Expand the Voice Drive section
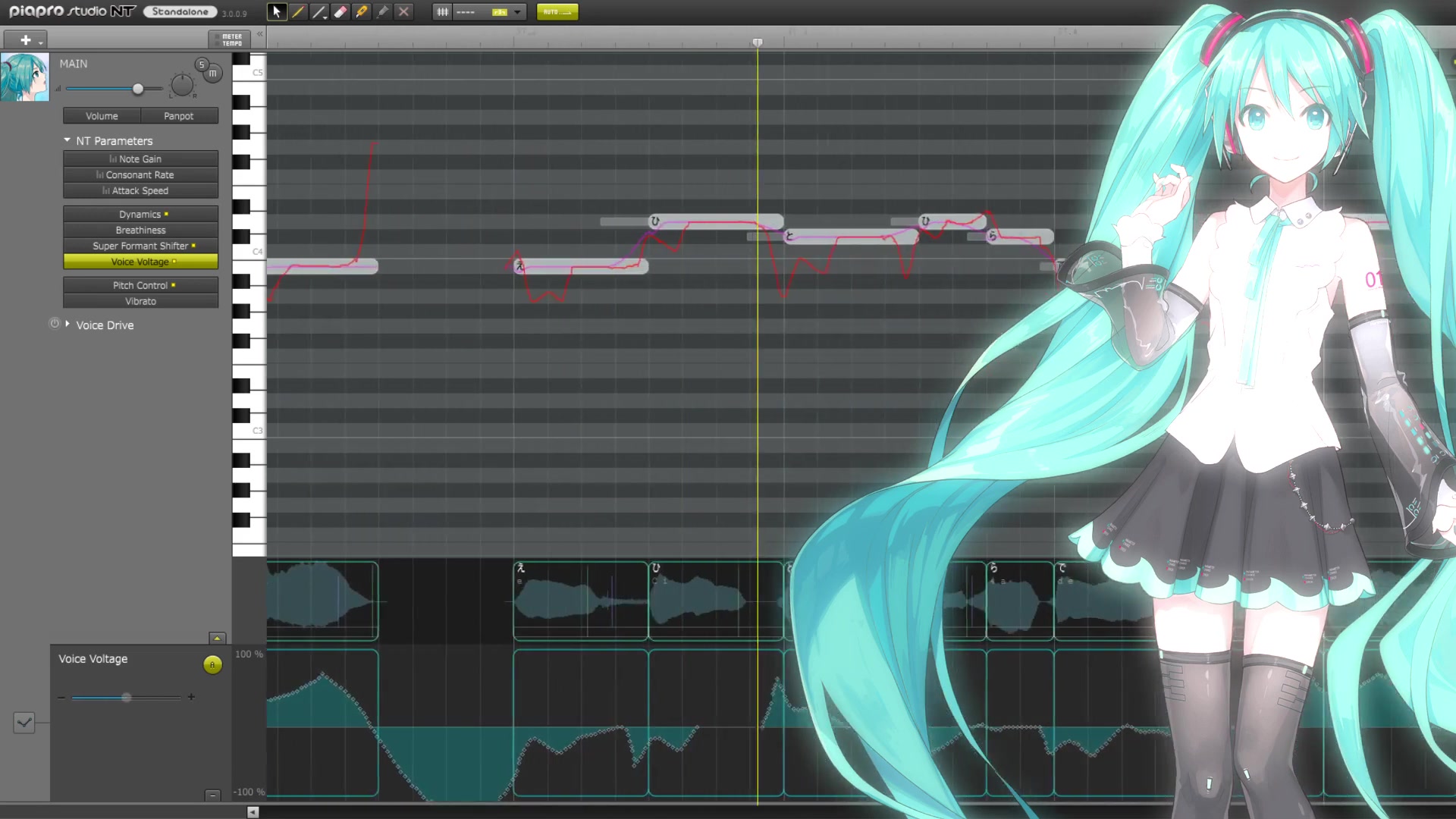This screenshot has height=819, width=1456. pyautogui.click(x=67, y=324)
